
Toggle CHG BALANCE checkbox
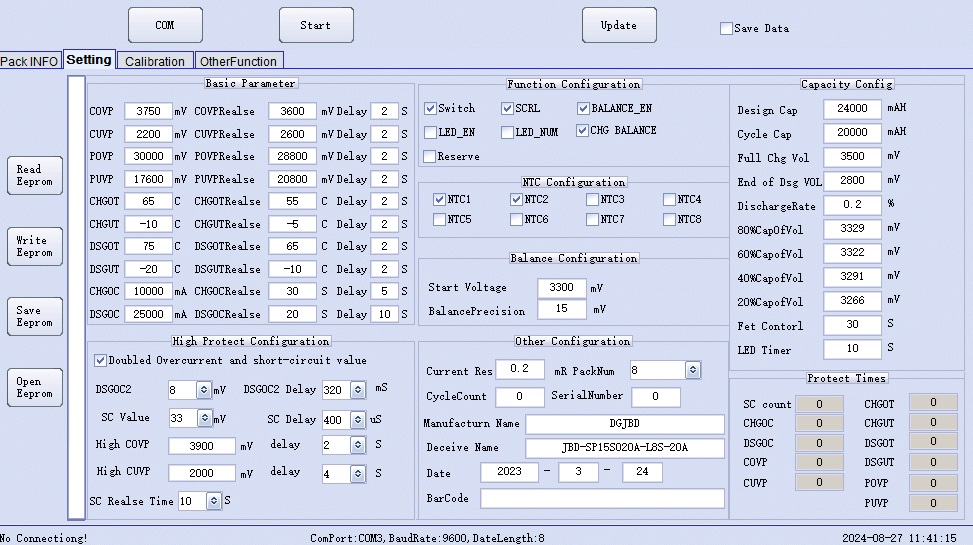[x=582, y=130]
